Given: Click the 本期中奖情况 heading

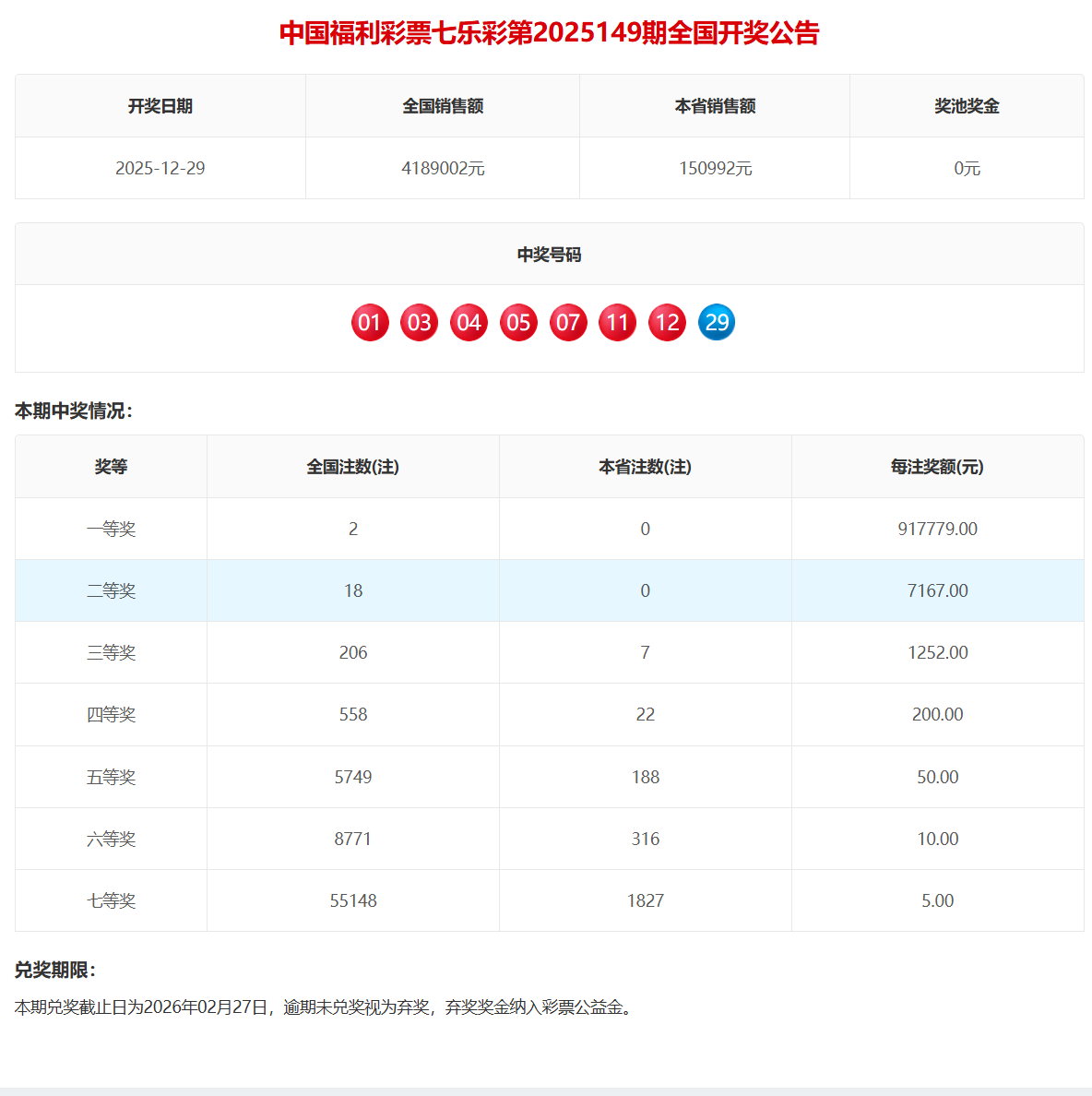Looking at the screenshot, I should tap(74, 411).
